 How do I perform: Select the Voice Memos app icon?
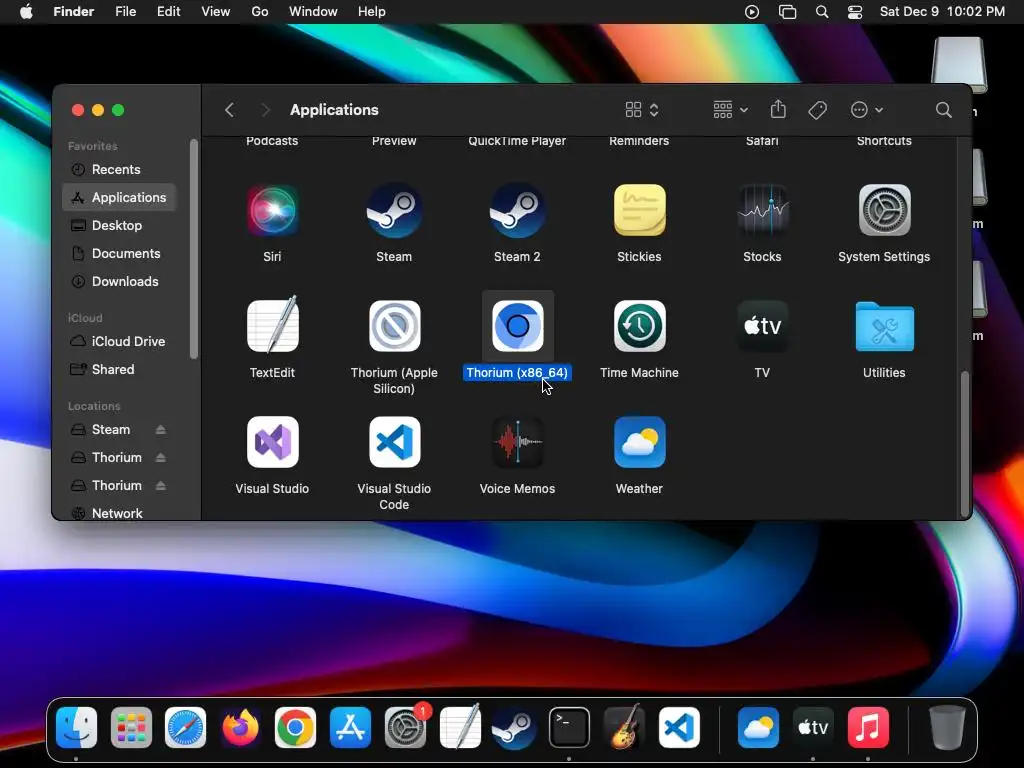[x=517, y=442]
